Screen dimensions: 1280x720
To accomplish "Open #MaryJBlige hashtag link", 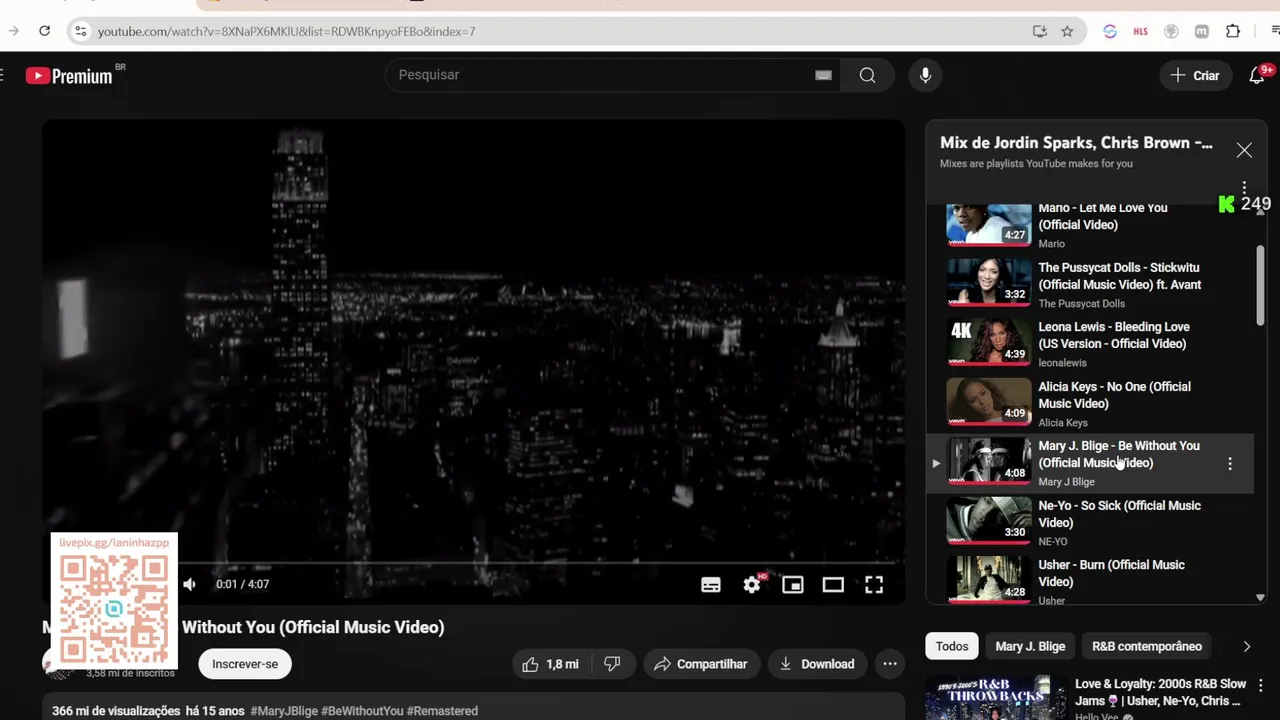I will pyautogui.click(x=284, y=711).
